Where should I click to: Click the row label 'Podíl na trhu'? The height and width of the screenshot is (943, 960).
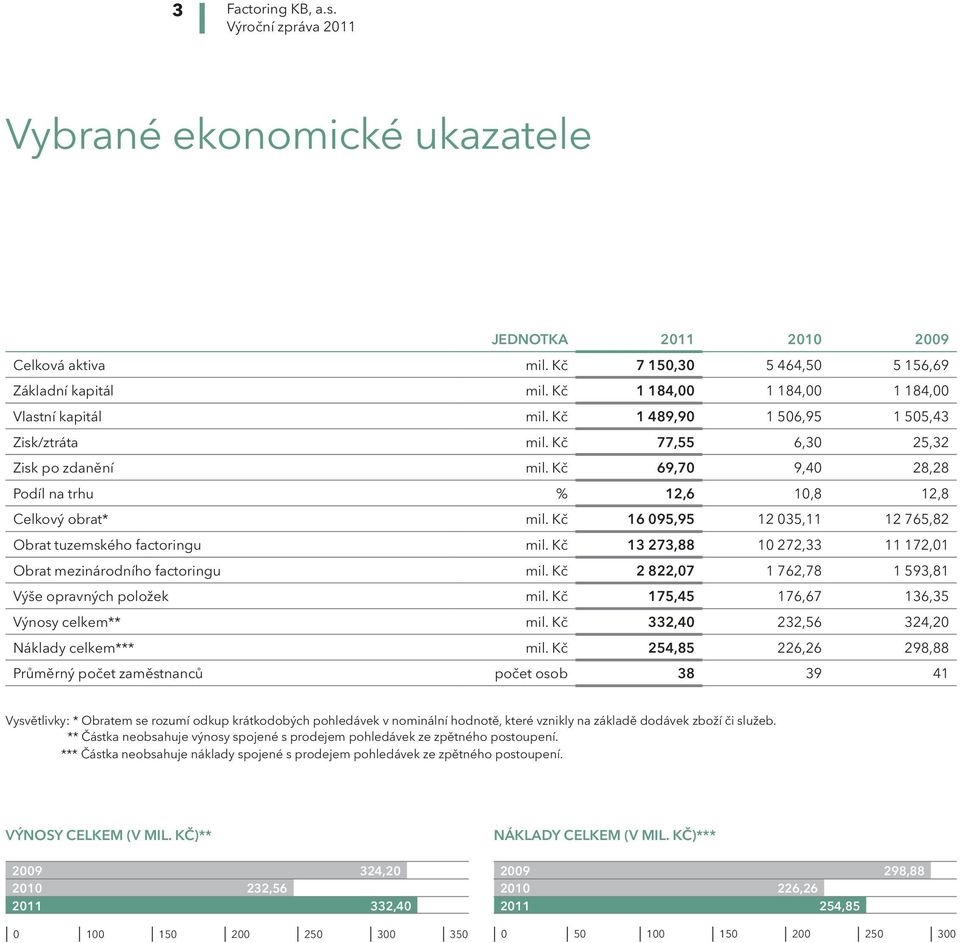(x=53, y=494)
